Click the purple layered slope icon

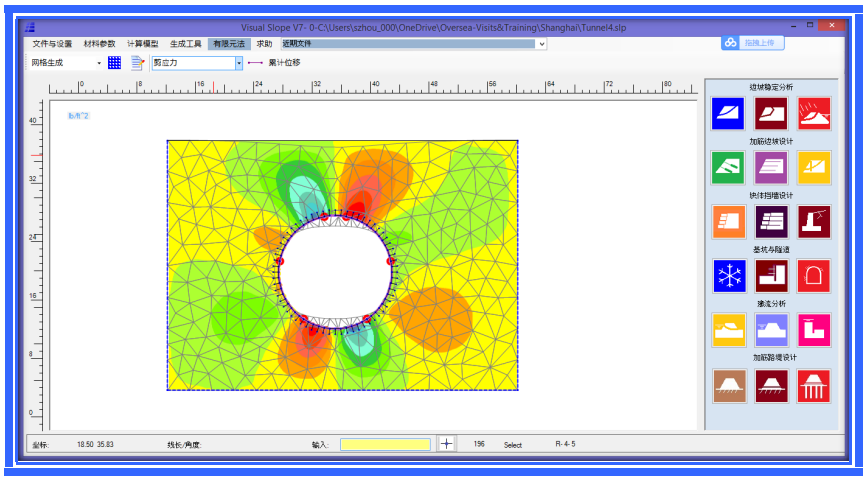point(771,167)
